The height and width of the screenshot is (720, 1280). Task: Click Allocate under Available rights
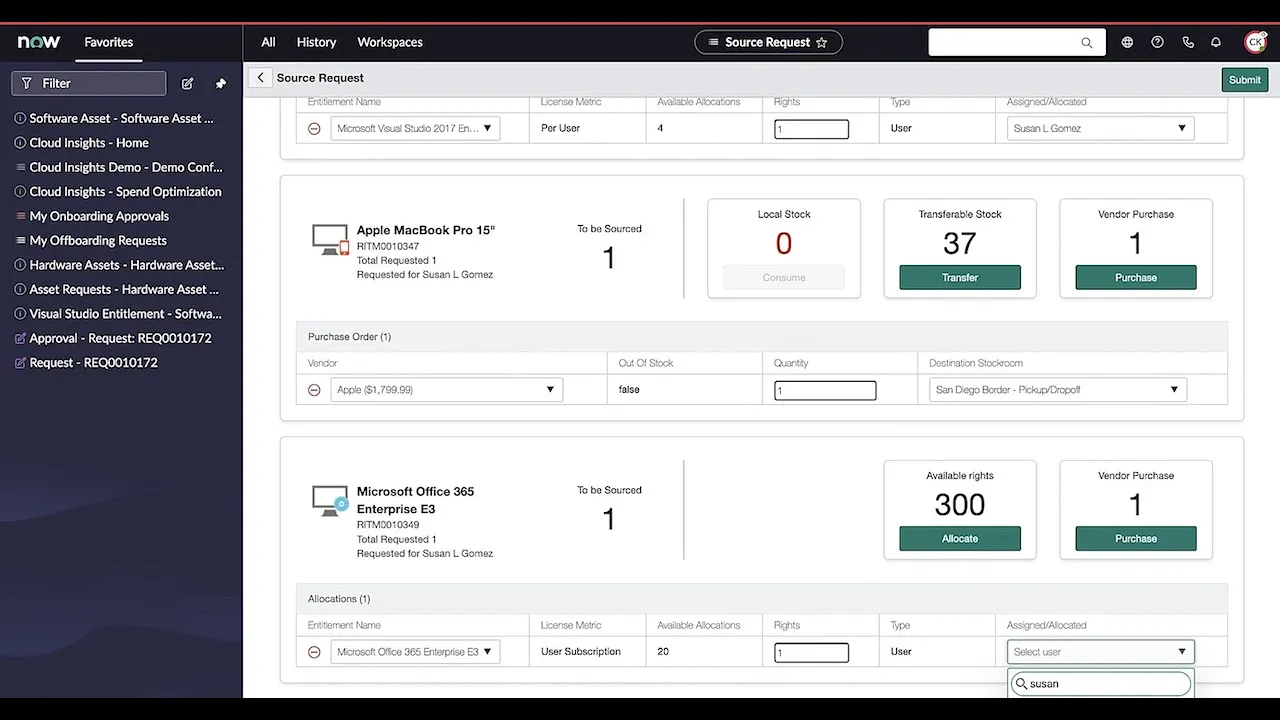click(x=960, y=539)
